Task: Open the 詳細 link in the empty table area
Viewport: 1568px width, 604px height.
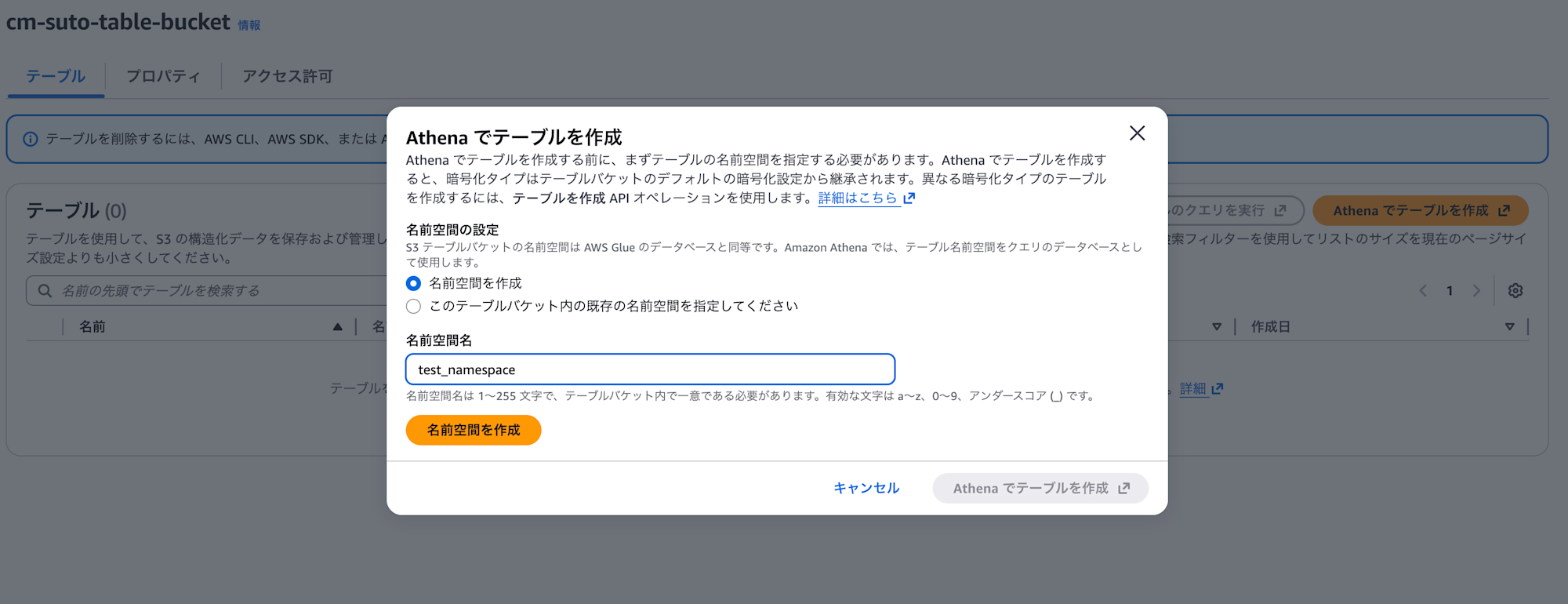Action: [x=1193, y=388]
